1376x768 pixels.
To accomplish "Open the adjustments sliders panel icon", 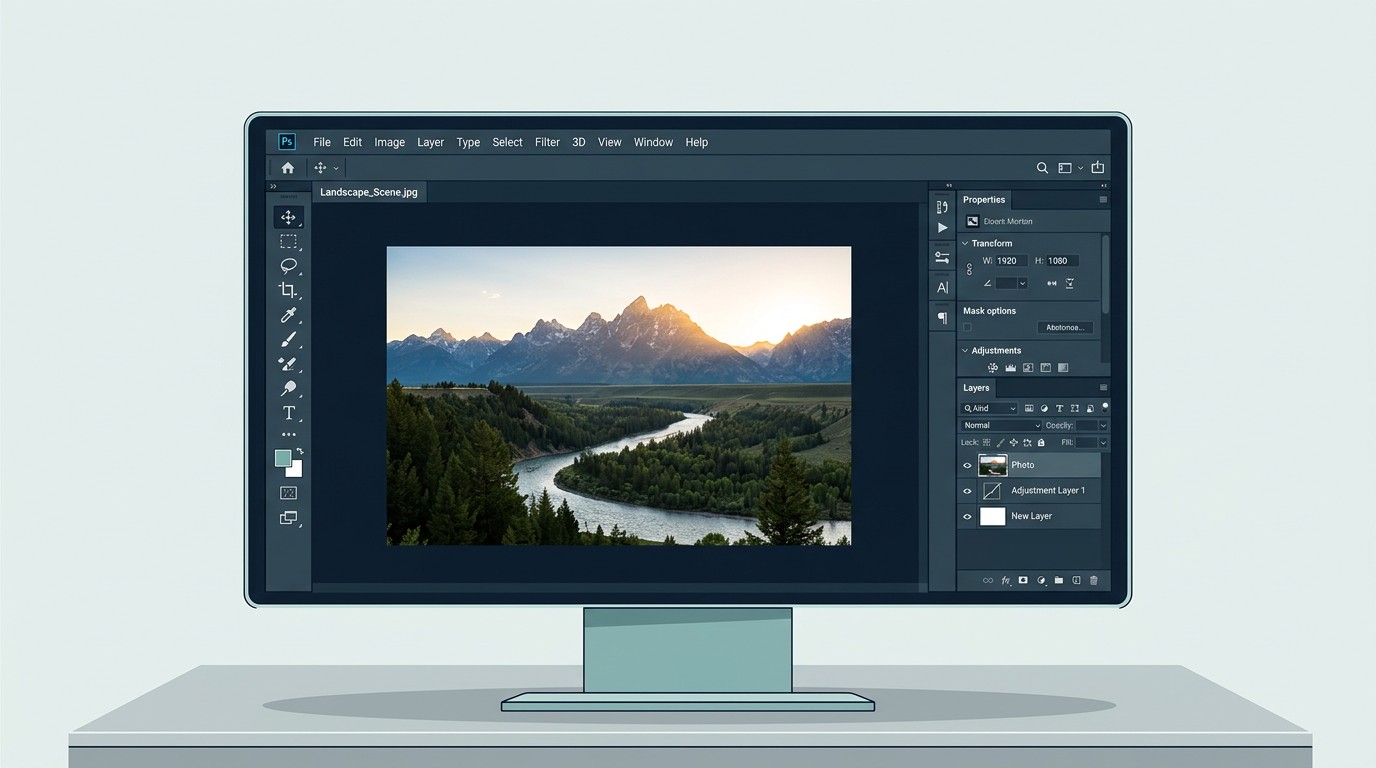I will tap(942, 257).
